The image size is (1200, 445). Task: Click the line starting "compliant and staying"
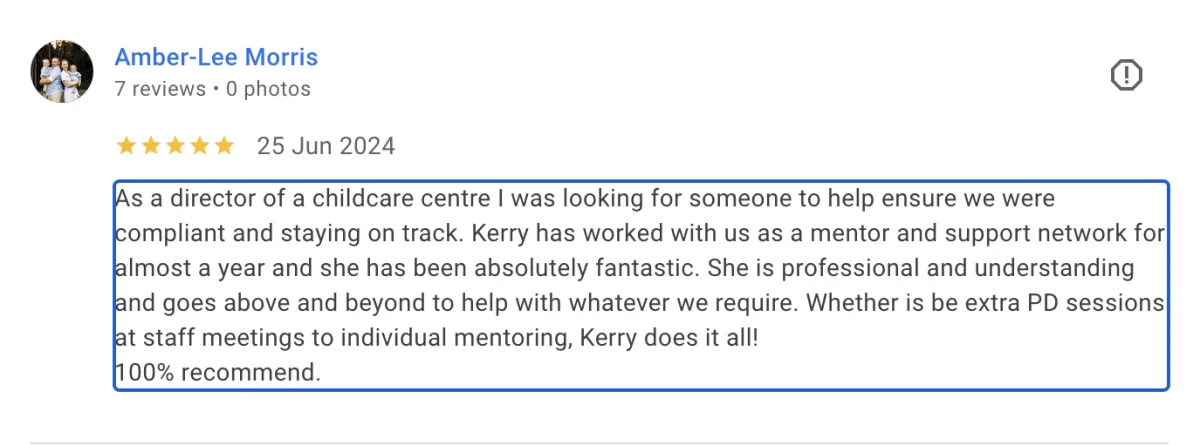tap(640, 234)
